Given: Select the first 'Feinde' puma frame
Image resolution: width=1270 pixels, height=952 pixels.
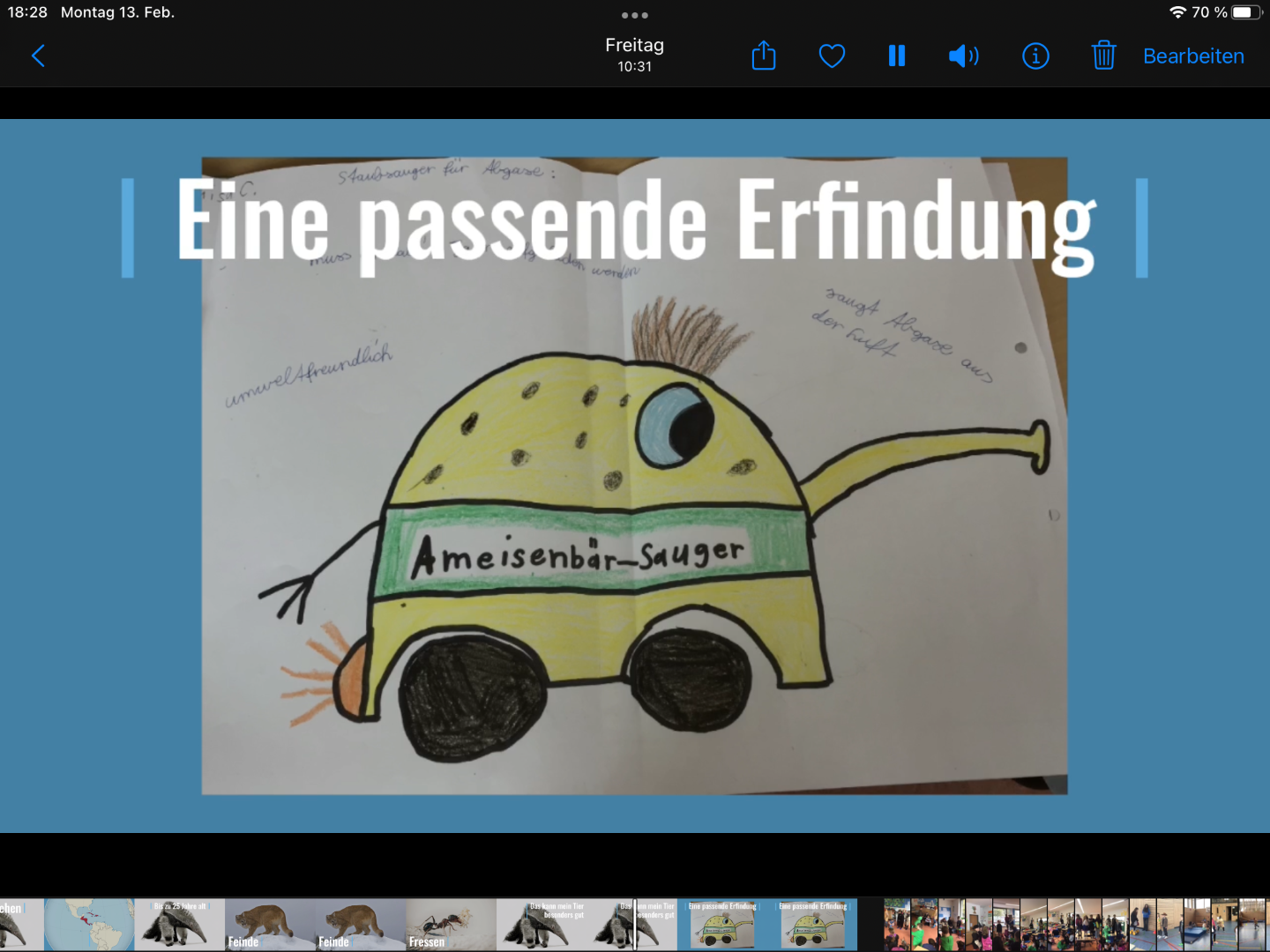Looking at the screenshot, I should tap(270, 925).
